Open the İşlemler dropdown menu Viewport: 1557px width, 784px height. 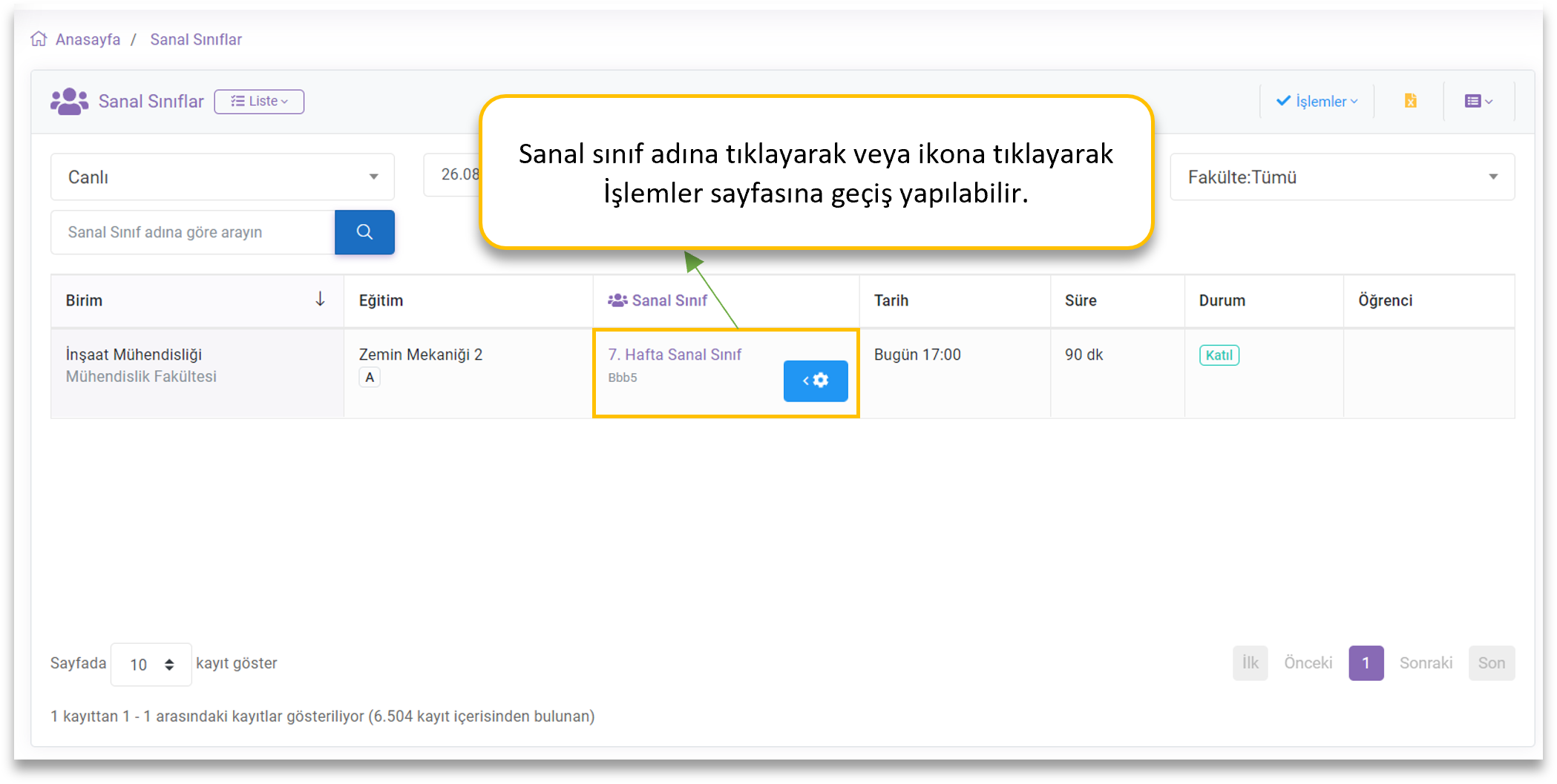tap(1317, 101)
